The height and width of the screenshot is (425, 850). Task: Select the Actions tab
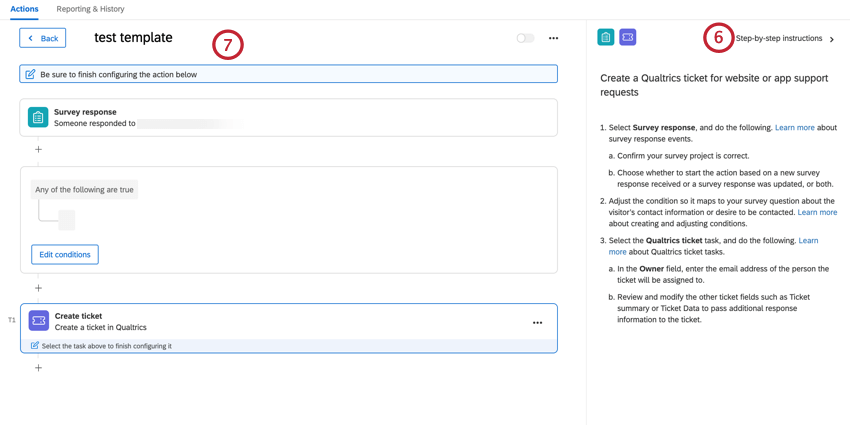(x=24, y=9)
